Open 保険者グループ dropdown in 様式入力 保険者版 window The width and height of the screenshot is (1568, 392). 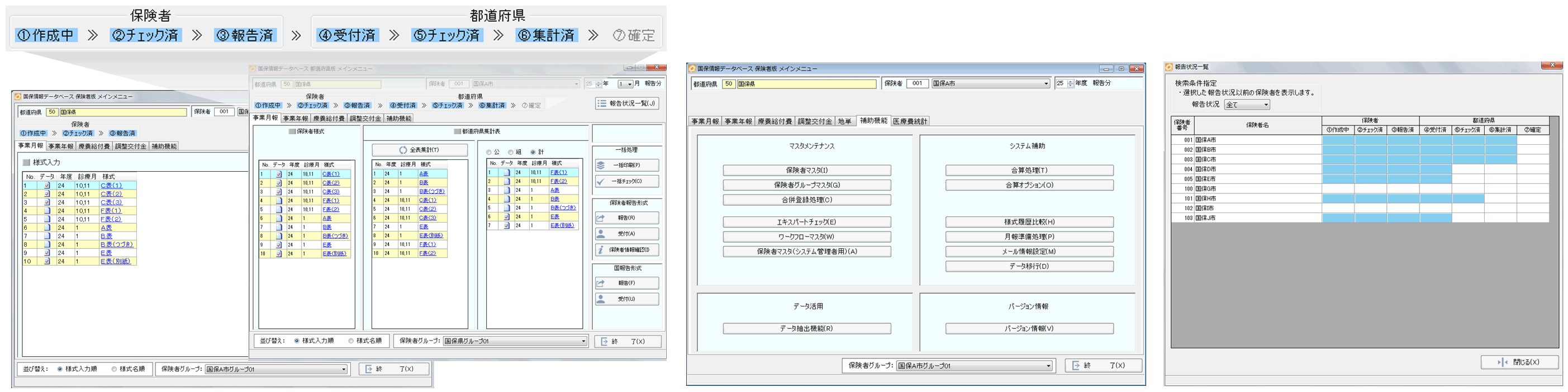(277, 369)
